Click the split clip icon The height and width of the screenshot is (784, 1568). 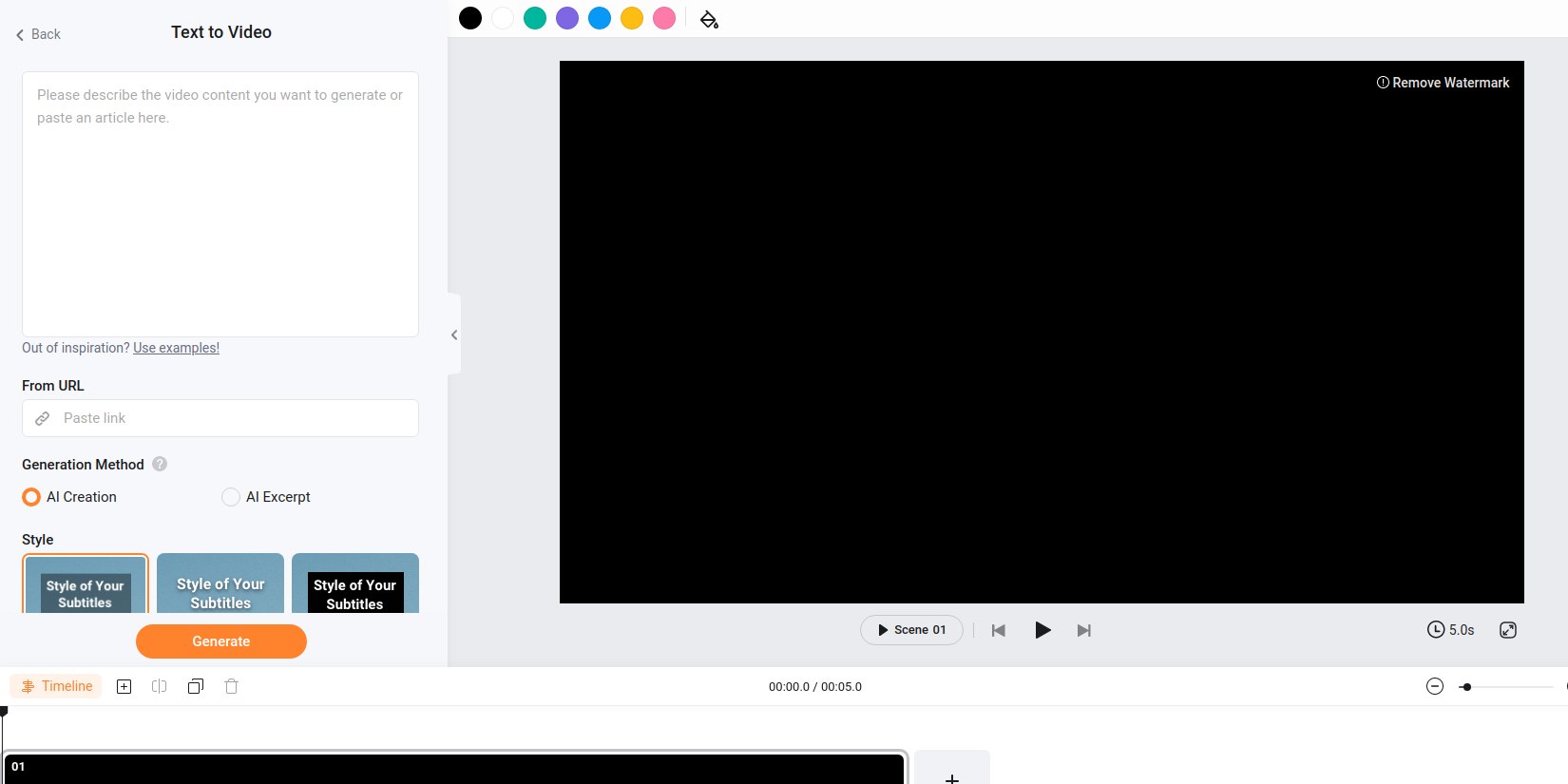160,686
